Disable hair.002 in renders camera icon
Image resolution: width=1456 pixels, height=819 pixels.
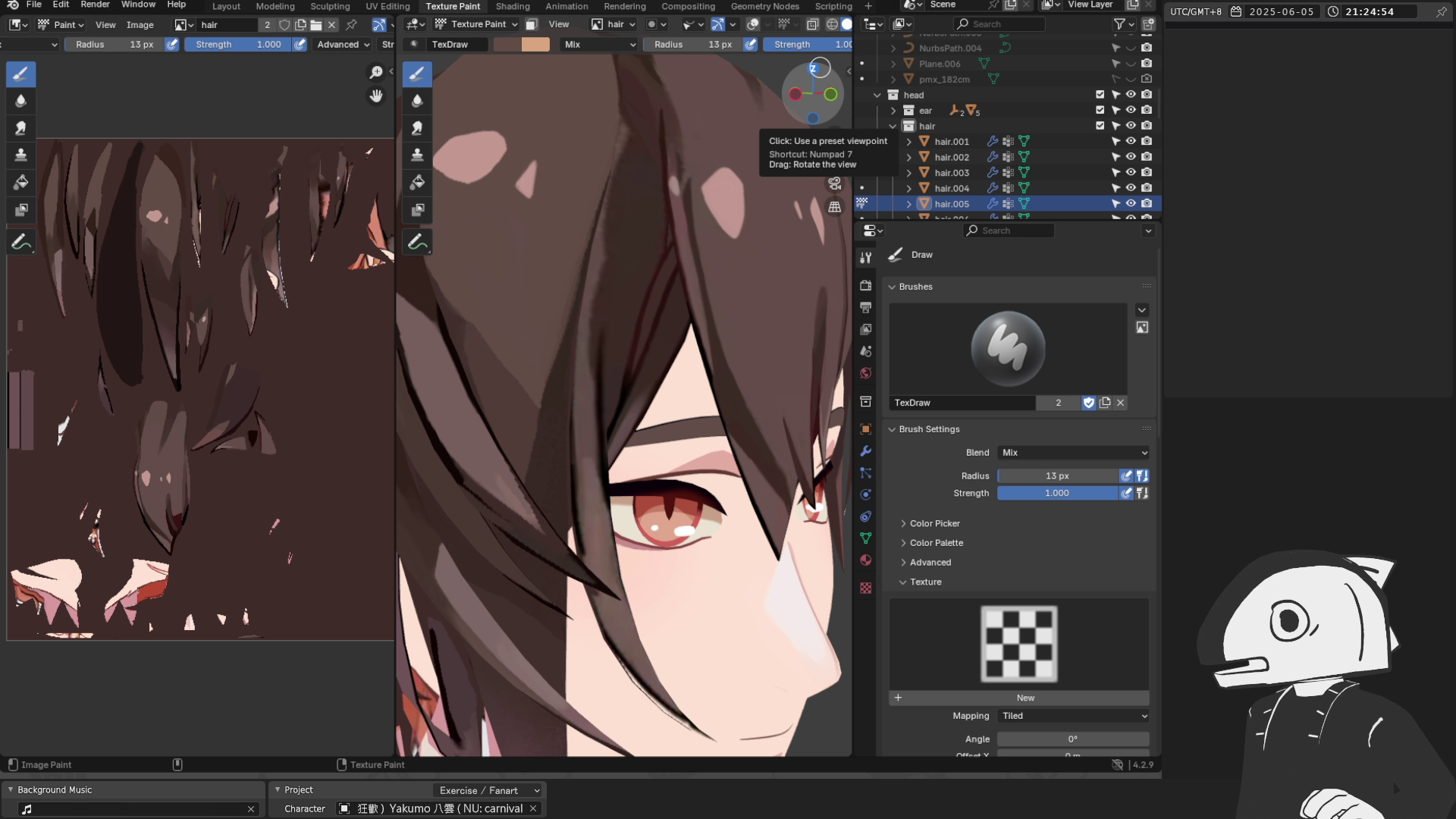click(x=1147, y=157)
